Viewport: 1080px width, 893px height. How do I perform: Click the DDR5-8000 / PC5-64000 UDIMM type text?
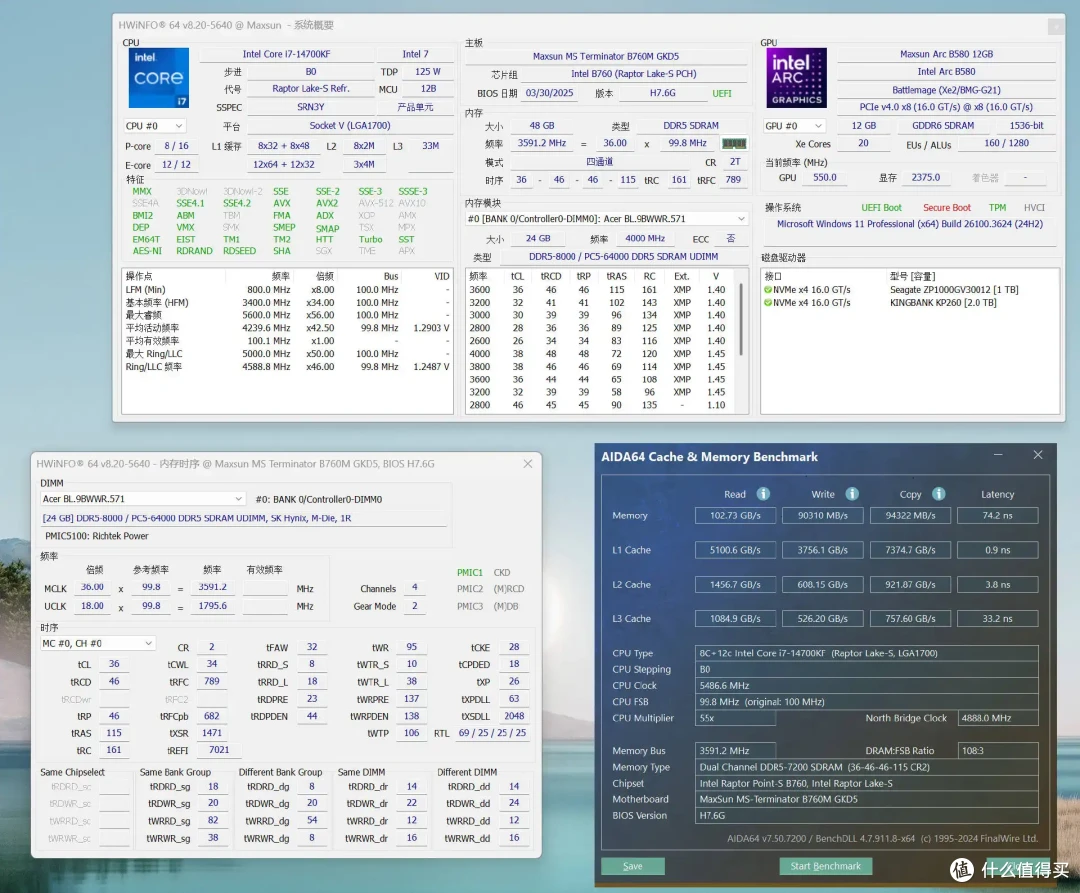(x=623, y=257)
